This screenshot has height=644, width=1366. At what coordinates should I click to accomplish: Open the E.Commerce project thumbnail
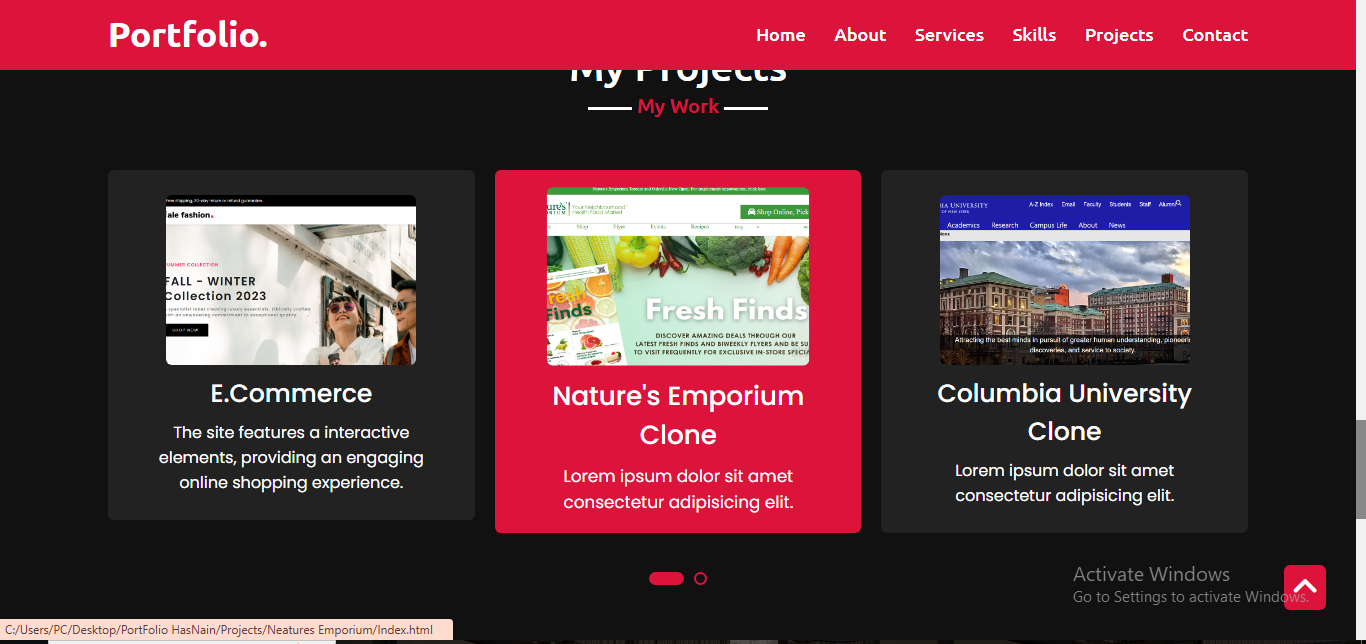[291, 280]
